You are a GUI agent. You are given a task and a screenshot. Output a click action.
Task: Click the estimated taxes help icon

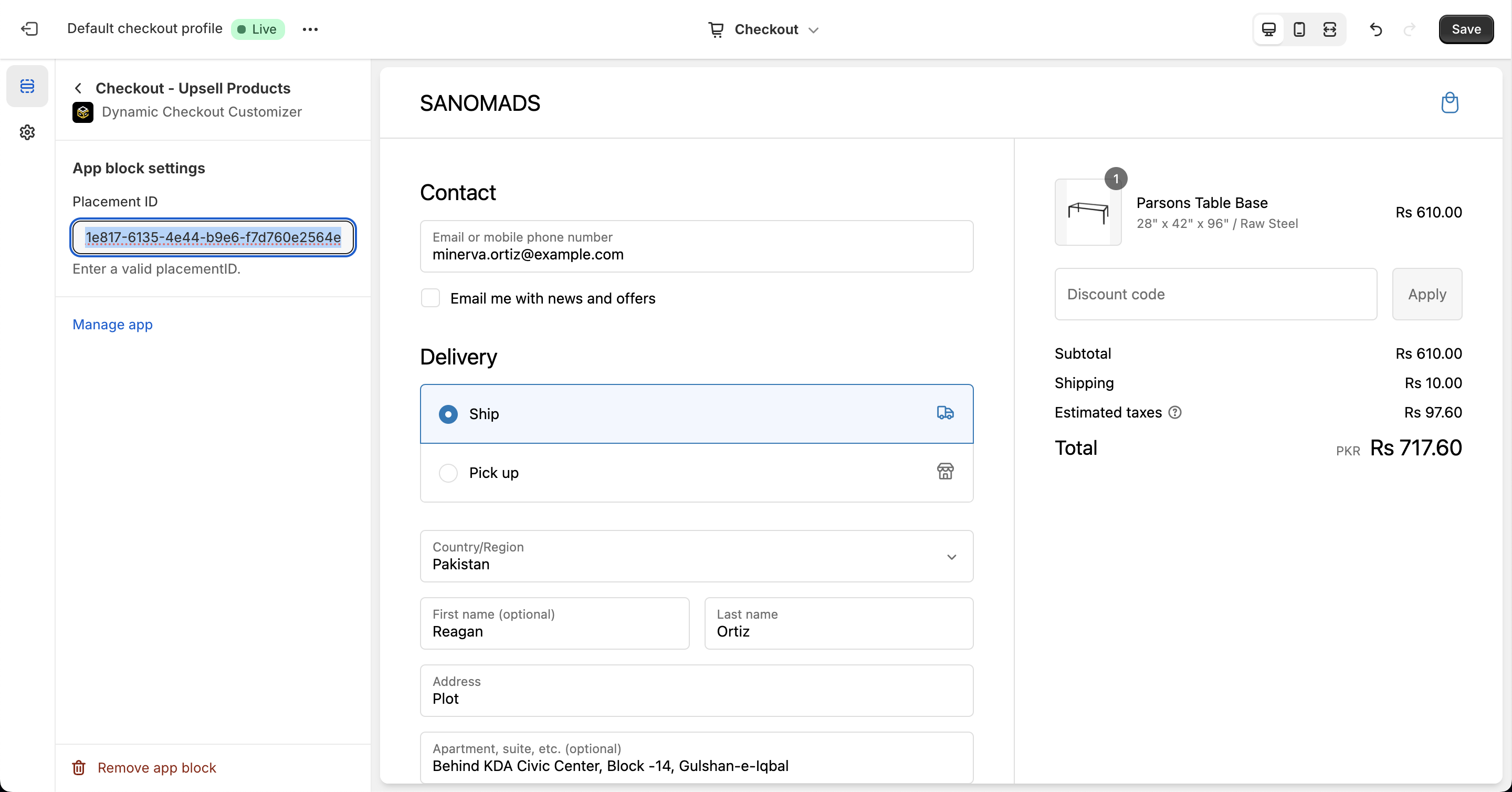point(1174,413)
